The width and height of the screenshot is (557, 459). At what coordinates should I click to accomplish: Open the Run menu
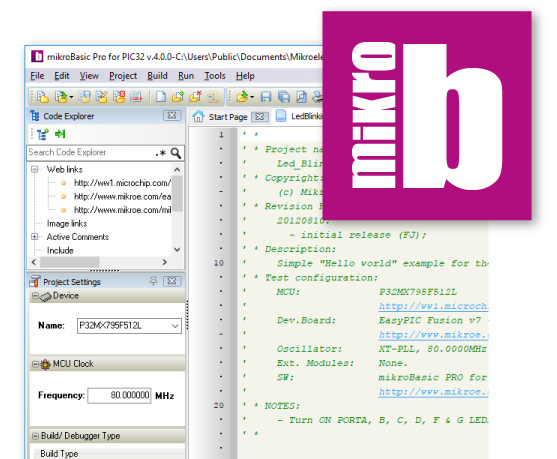[186, 76]
